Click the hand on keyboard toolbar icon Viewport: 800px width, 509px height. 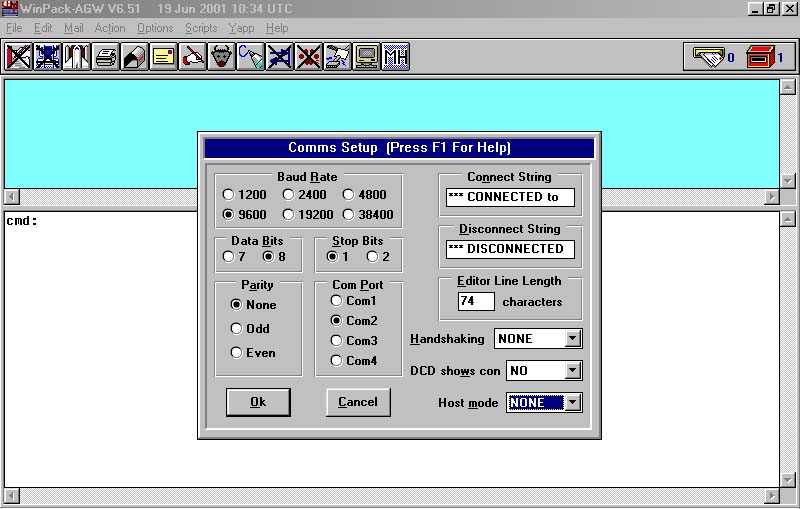pos(338,56)
